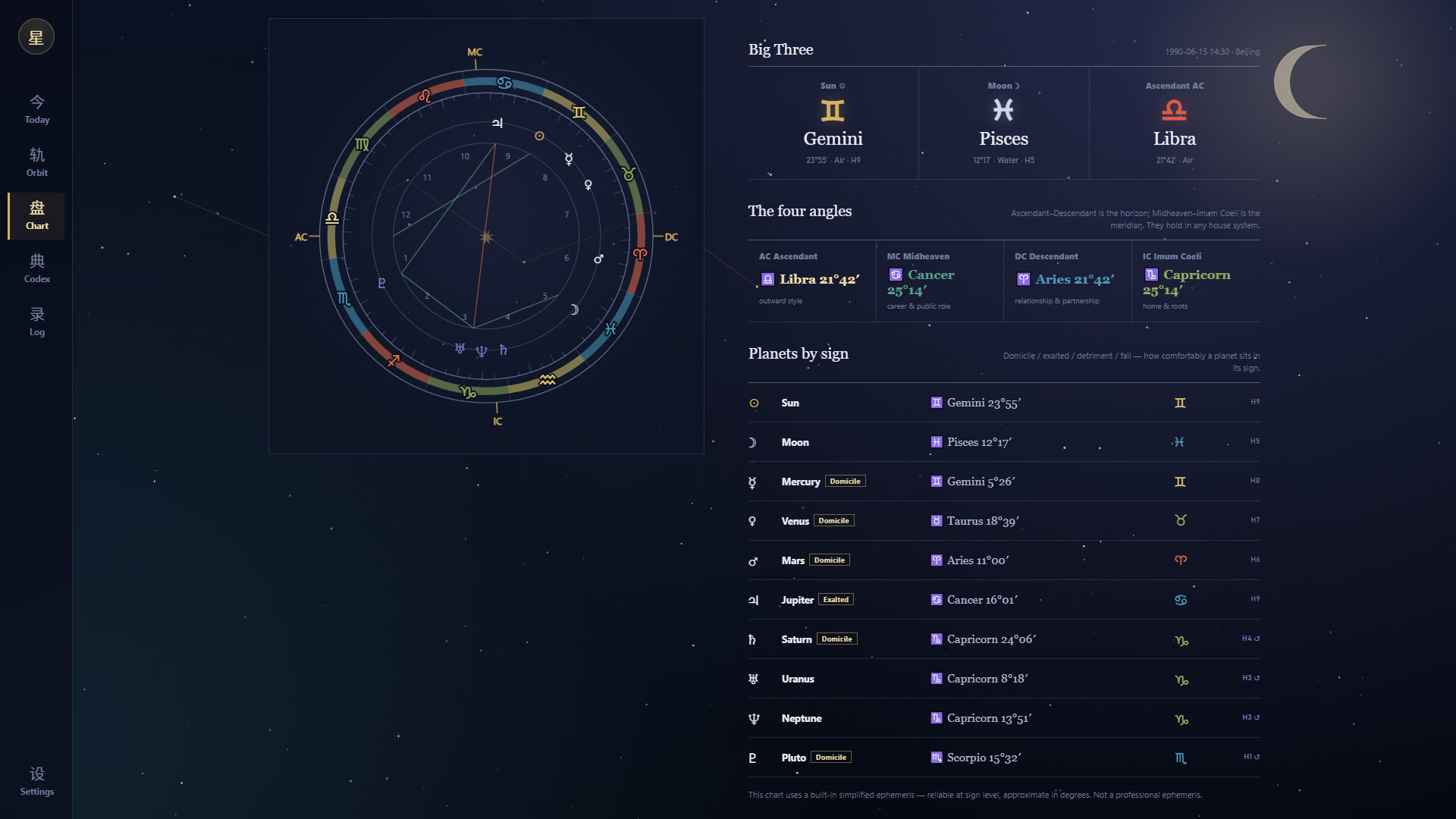Click the Sun glyph on chart wheel
Image resolution: width=1456 pixels, height=819 pixels.
point(539,136)
